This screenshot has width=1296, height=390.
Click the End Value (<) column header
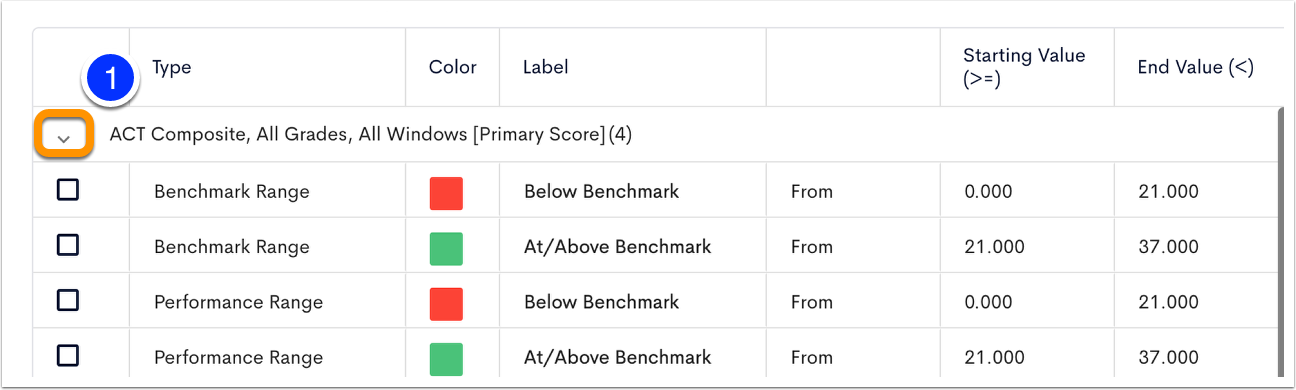pos(1195,68)
